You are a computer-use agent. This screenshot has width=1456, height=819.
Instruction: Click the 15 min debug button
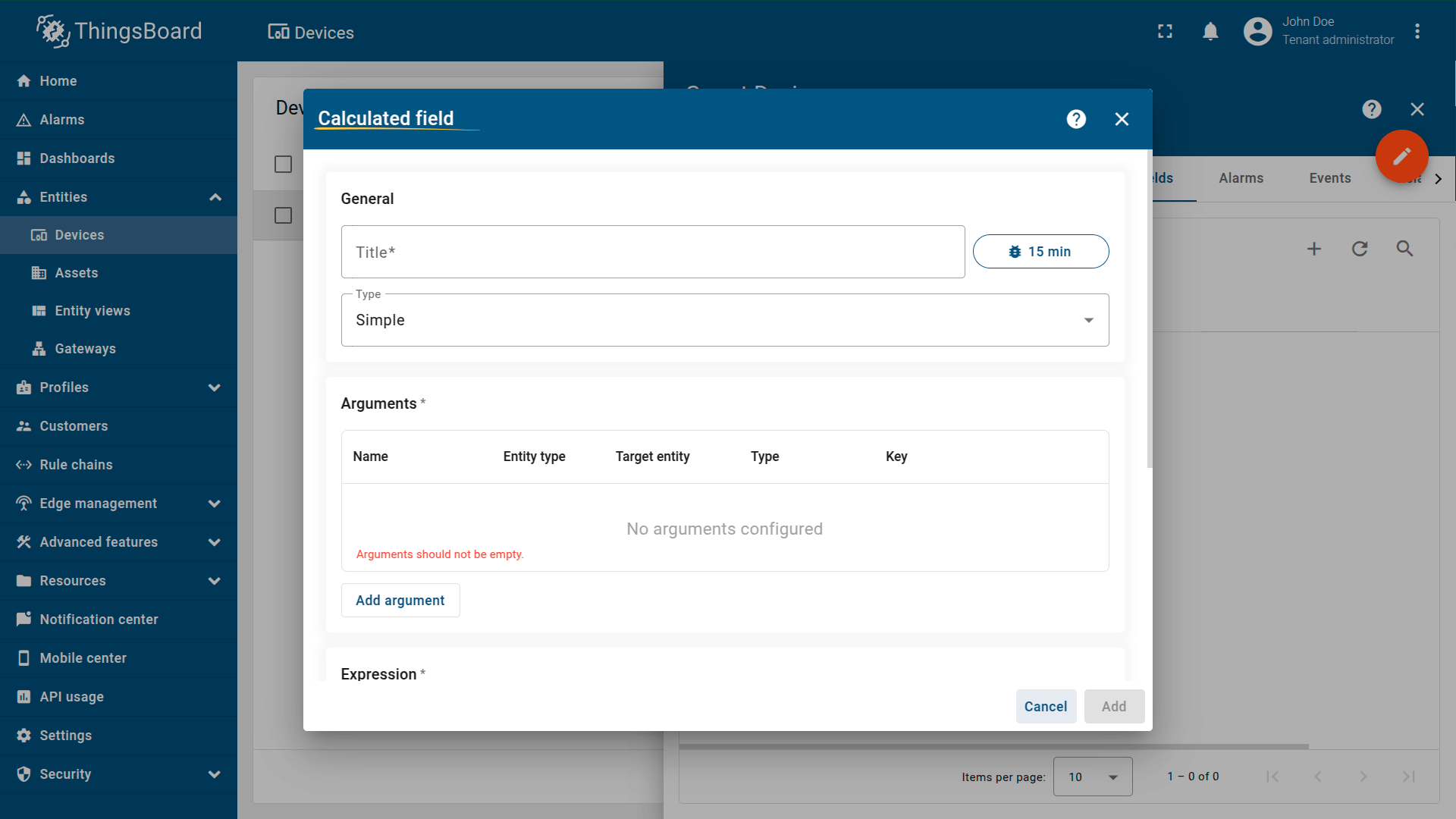coord(1040,252)
